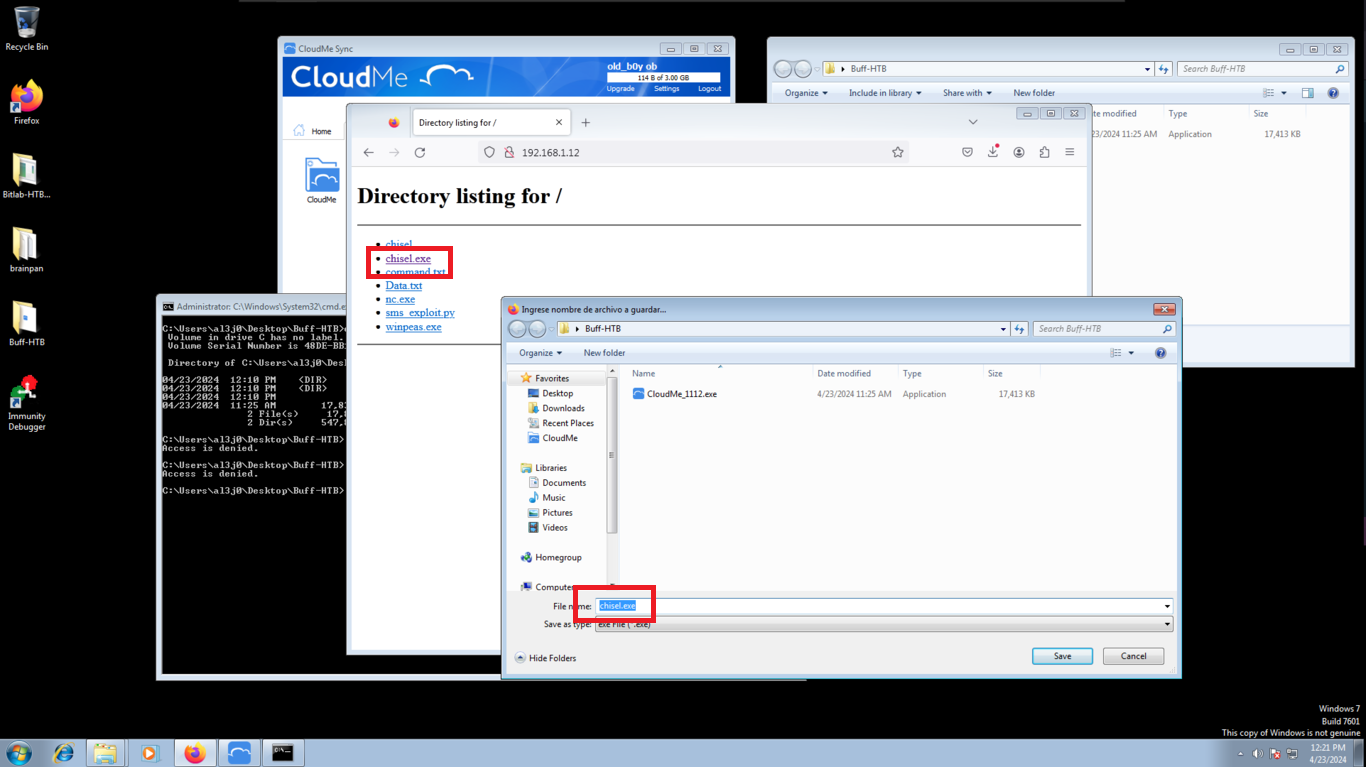Switch to the command prompt taskbar icon
The height and width of the screenshot is (767, 1366).
pos(283,753)
